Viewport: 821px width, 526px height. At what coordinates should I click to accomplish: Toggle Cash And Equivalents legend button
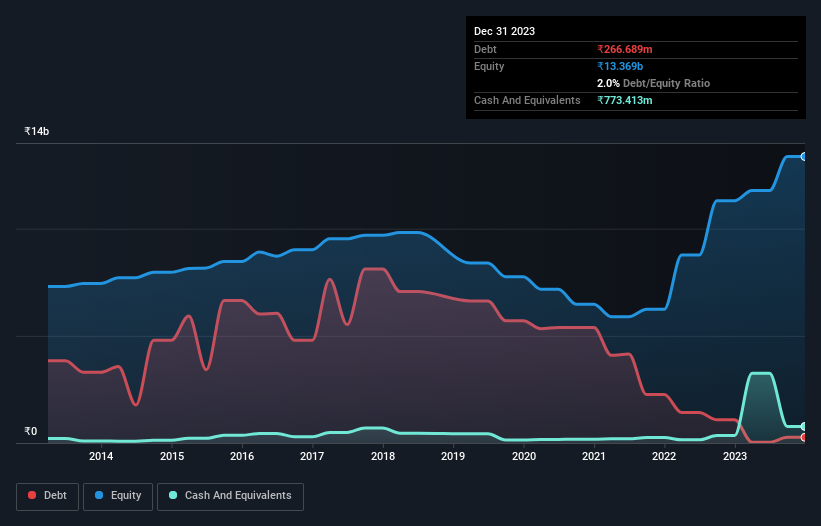tap(230, 496)
